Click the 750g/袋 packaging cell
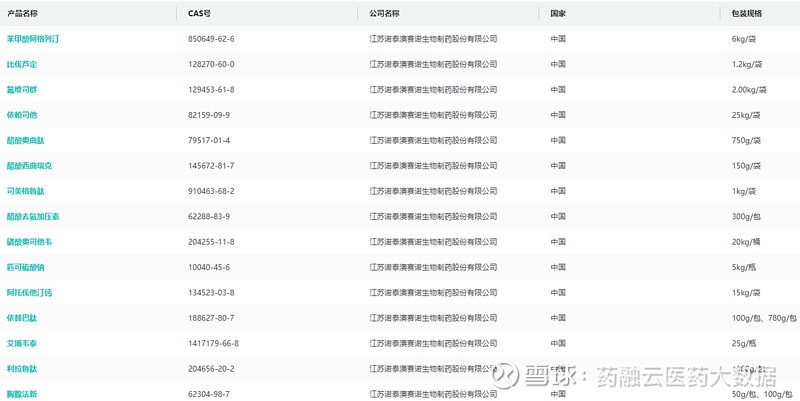This screenshot has width=800, height=401. click(x=746, y=140)
